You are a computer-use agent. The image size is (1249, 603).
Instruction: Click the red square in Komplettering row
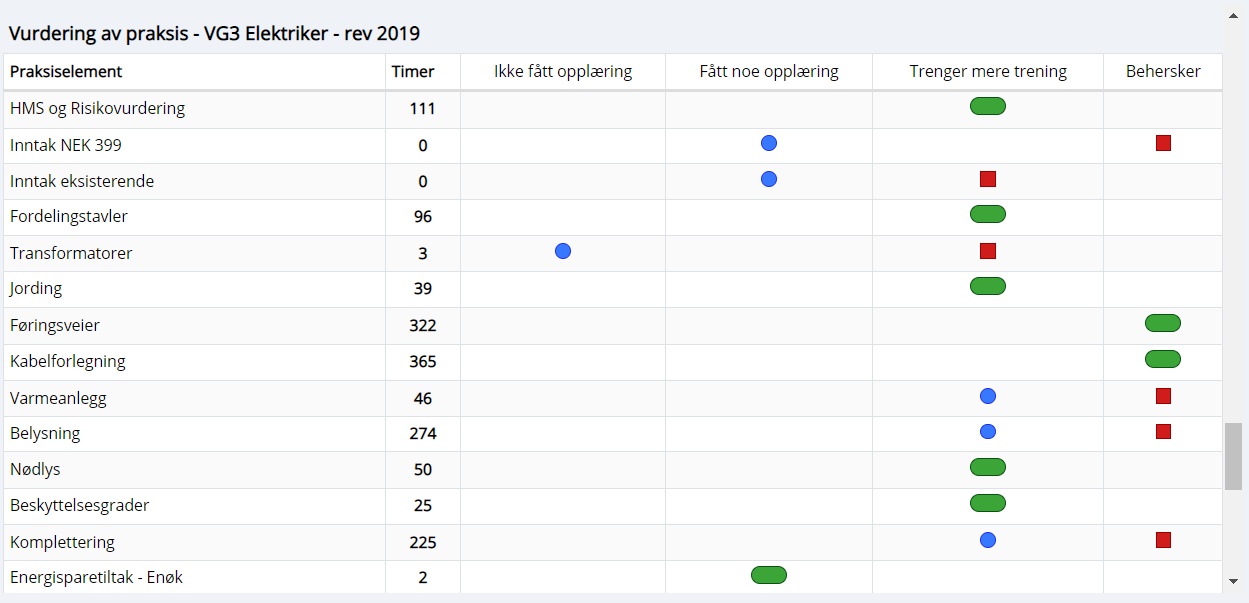pyautogui.click(x=1163, y=540)
